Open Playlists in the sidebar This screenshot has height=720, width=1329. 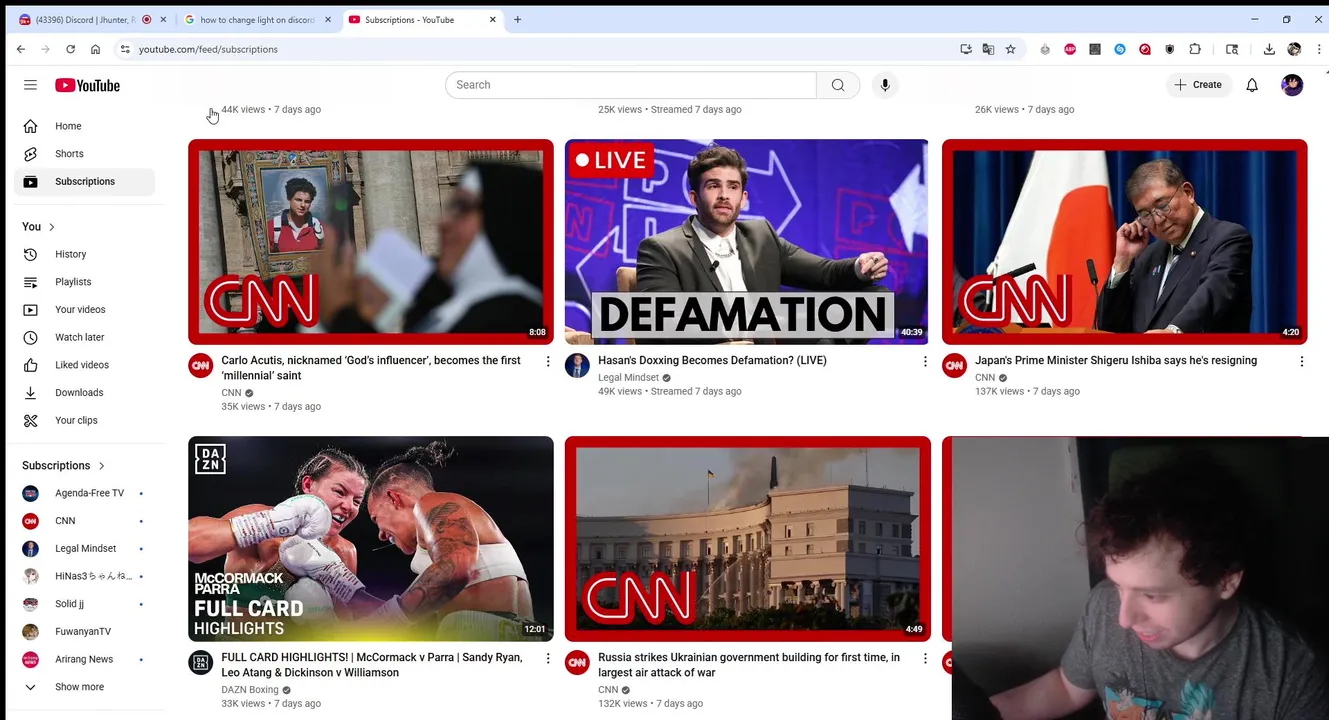click(x=86, y=282)
